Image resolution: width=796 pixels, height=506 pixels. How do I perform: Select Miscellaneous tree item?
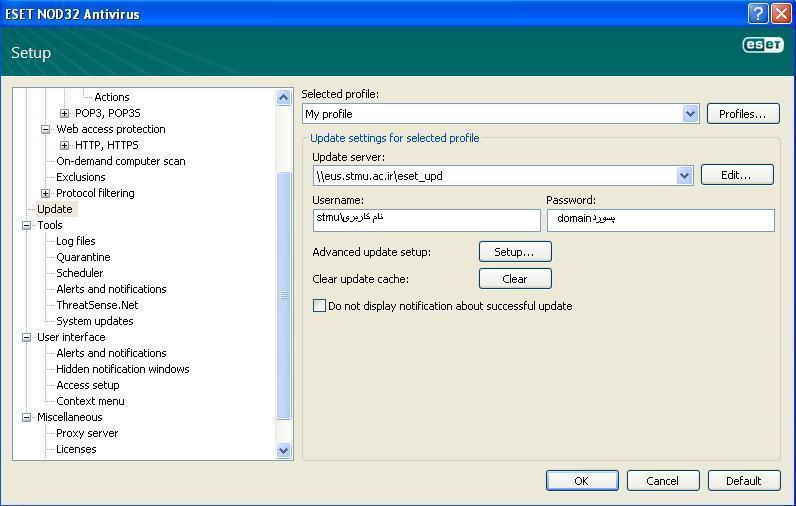pos(70,417)
